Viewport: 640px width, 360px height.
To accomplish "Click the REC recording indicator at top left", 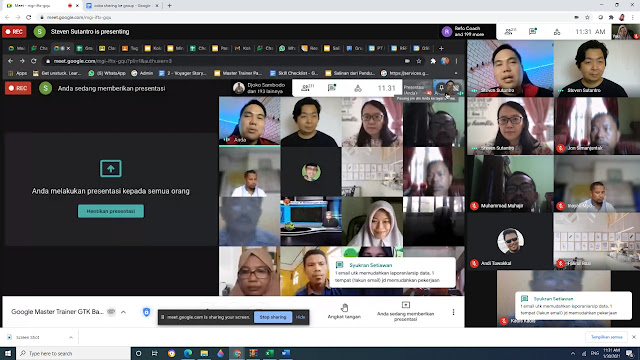I will (x=14, y=31).
